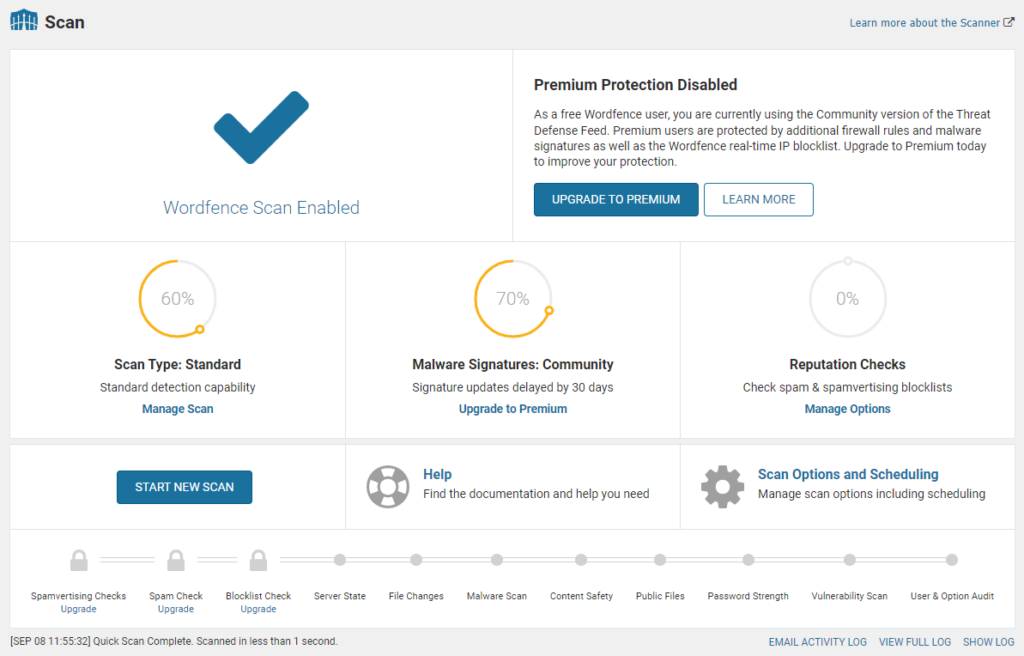This screenshot has width=1024, height=656.
Task: Click the 0% Reputation Checks progress circle
Action: 848,299
